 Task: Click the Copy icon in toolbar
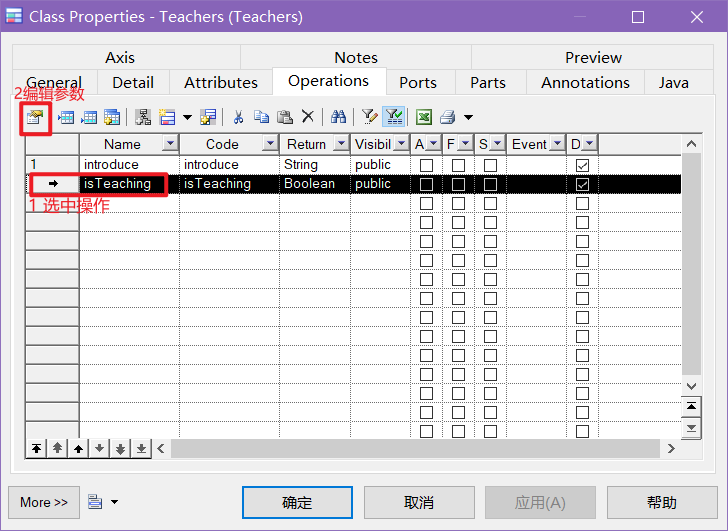(261, 117)
